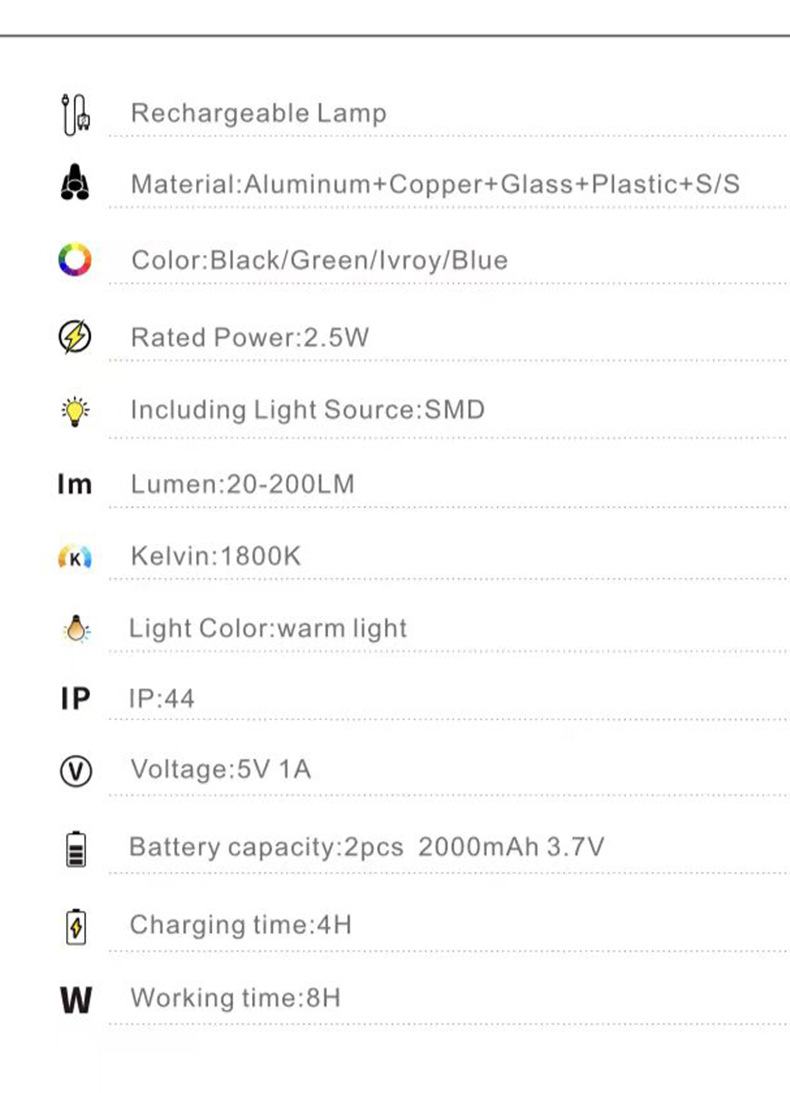Click 'Battery capacity:2pcs 2000mAh 3.7V' text
This screenshot has width=790, height=1093.
pos(366,848)
